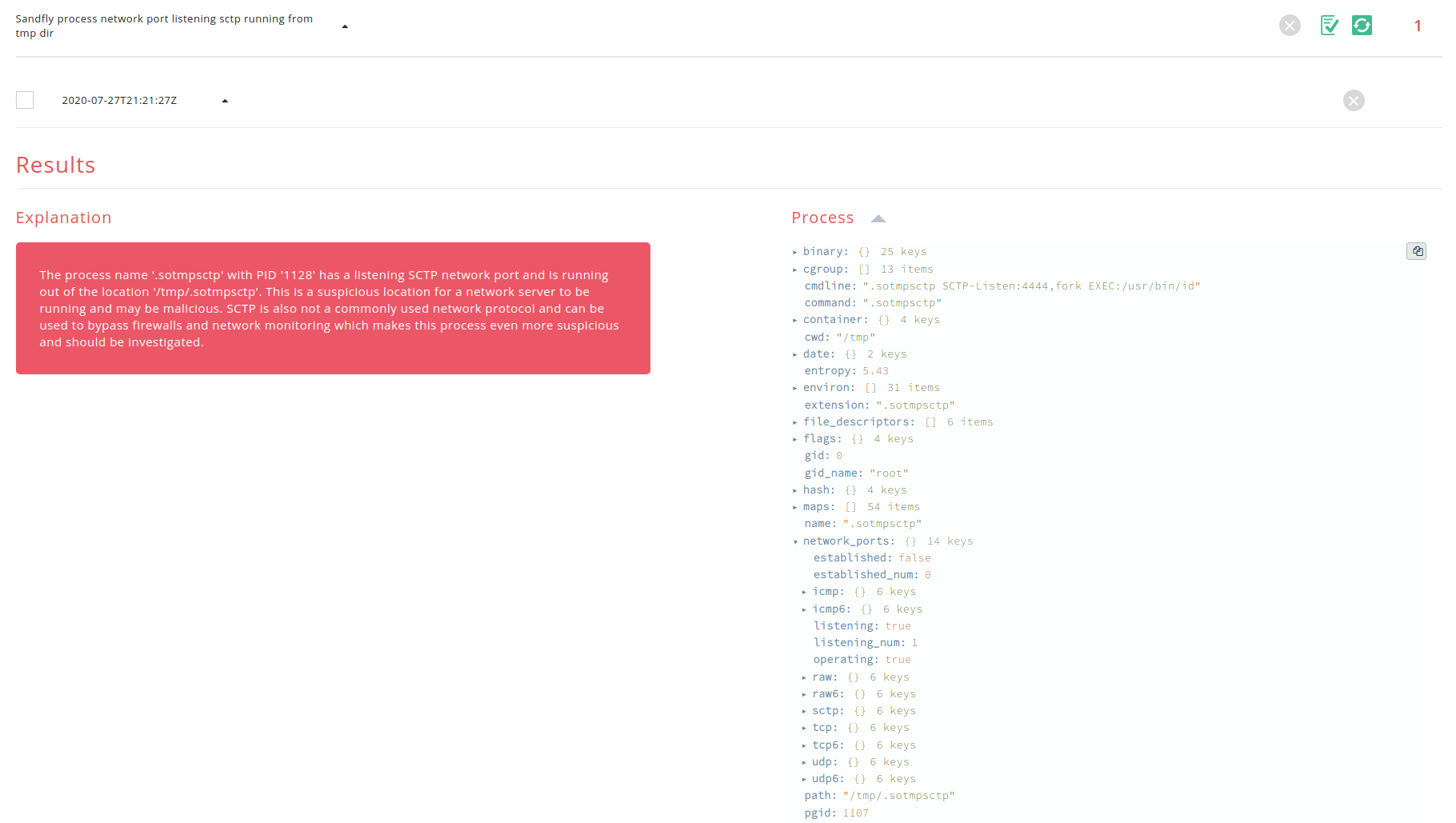1456x823 pixels.
Task: Click the listening_num value 1
Action: [914, 643]
